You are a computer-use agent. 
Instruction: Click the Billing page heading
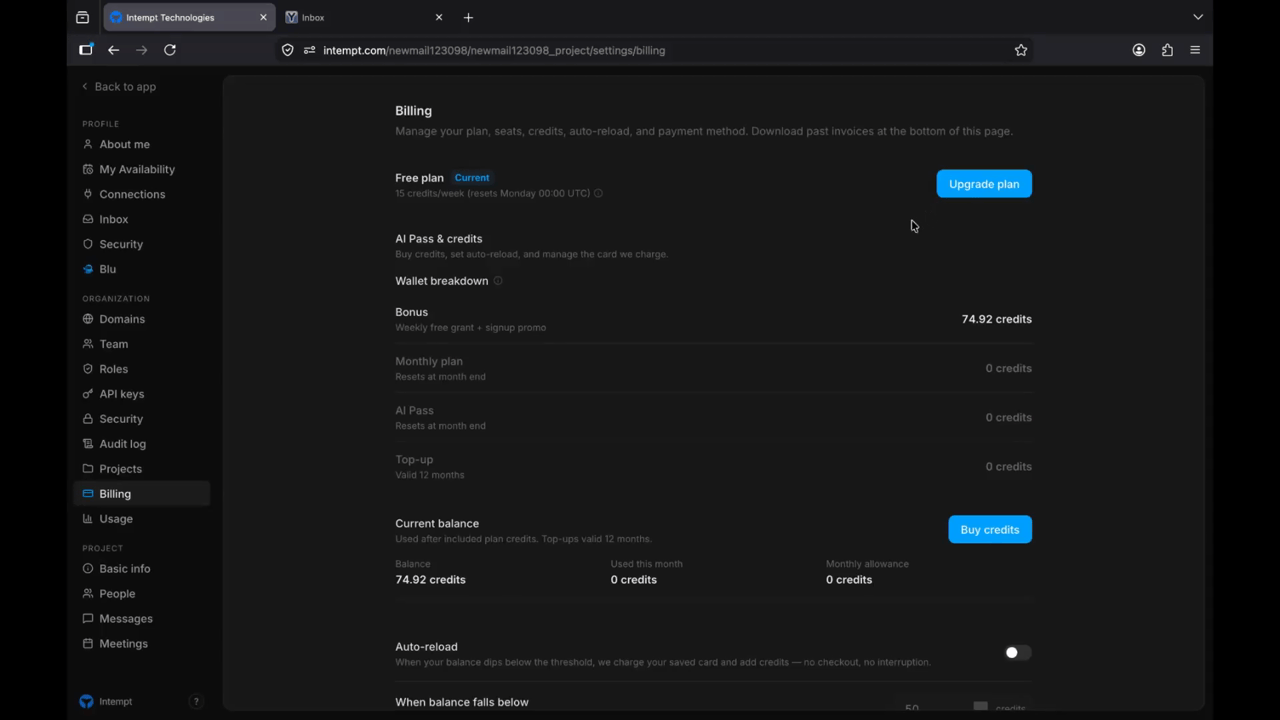pos(414,111)
